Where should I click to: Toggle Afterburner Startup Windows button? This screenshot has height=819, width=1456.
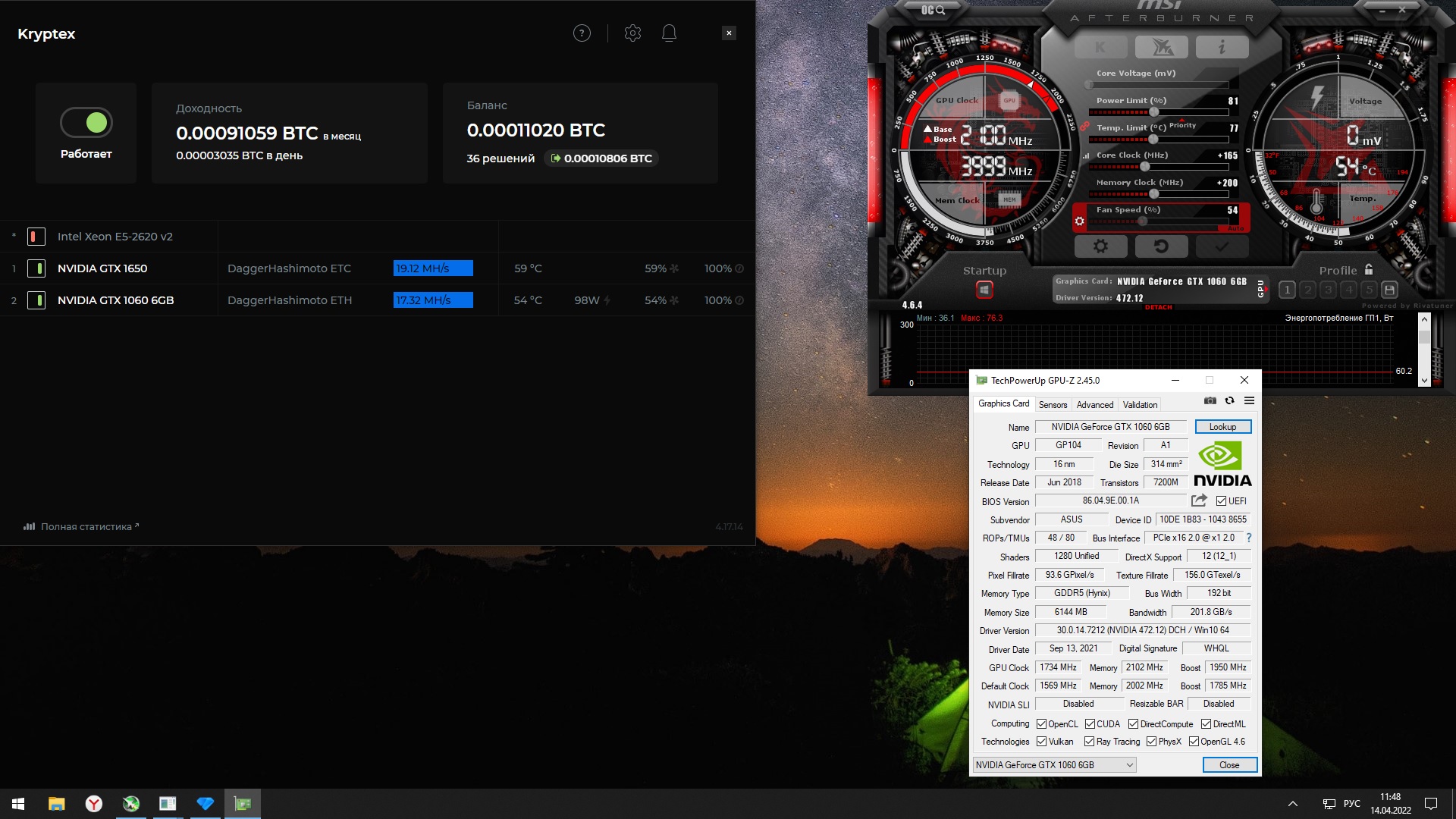pyautogui.click(x=984, y=290)
